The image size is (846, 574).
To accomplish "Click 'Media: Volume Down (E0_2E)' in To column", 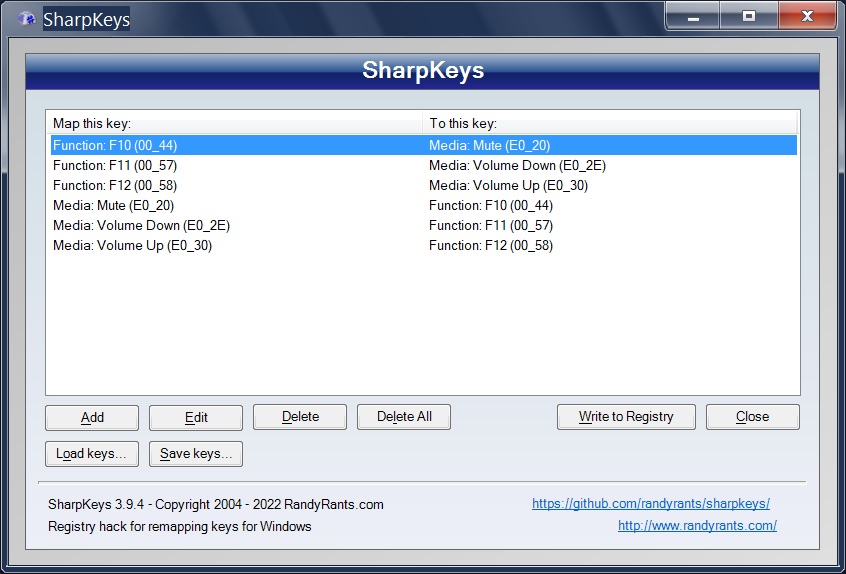I will [x=517, y=165].
